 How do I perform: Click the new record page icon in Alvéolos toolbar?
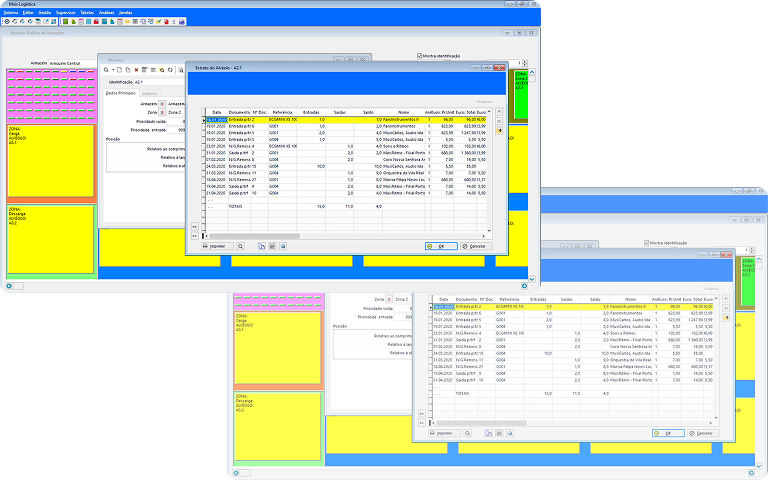coord(118,69)
